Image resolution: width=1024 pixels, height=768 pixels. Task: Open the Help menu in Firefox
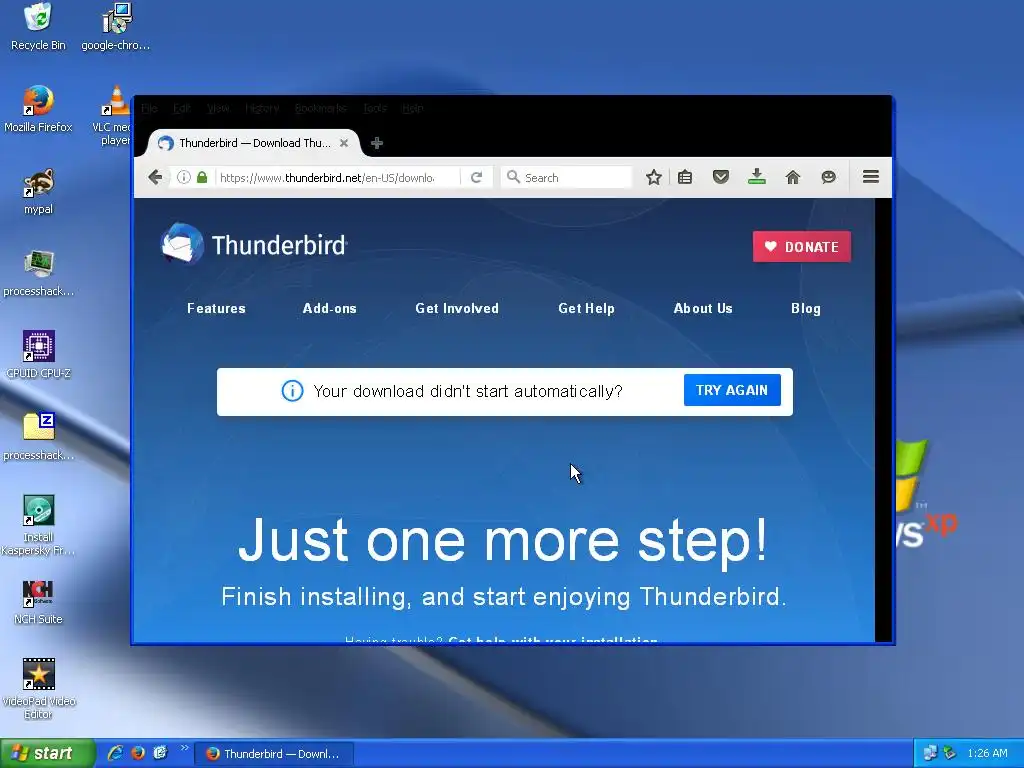tap(412, 108)
